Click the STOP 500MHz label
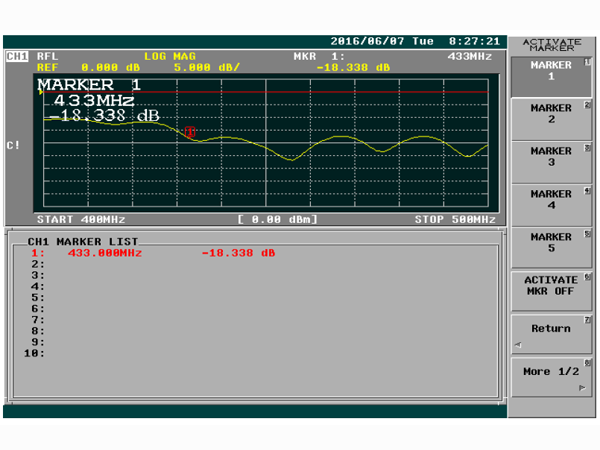600x450 pixels. click(455, 220)
